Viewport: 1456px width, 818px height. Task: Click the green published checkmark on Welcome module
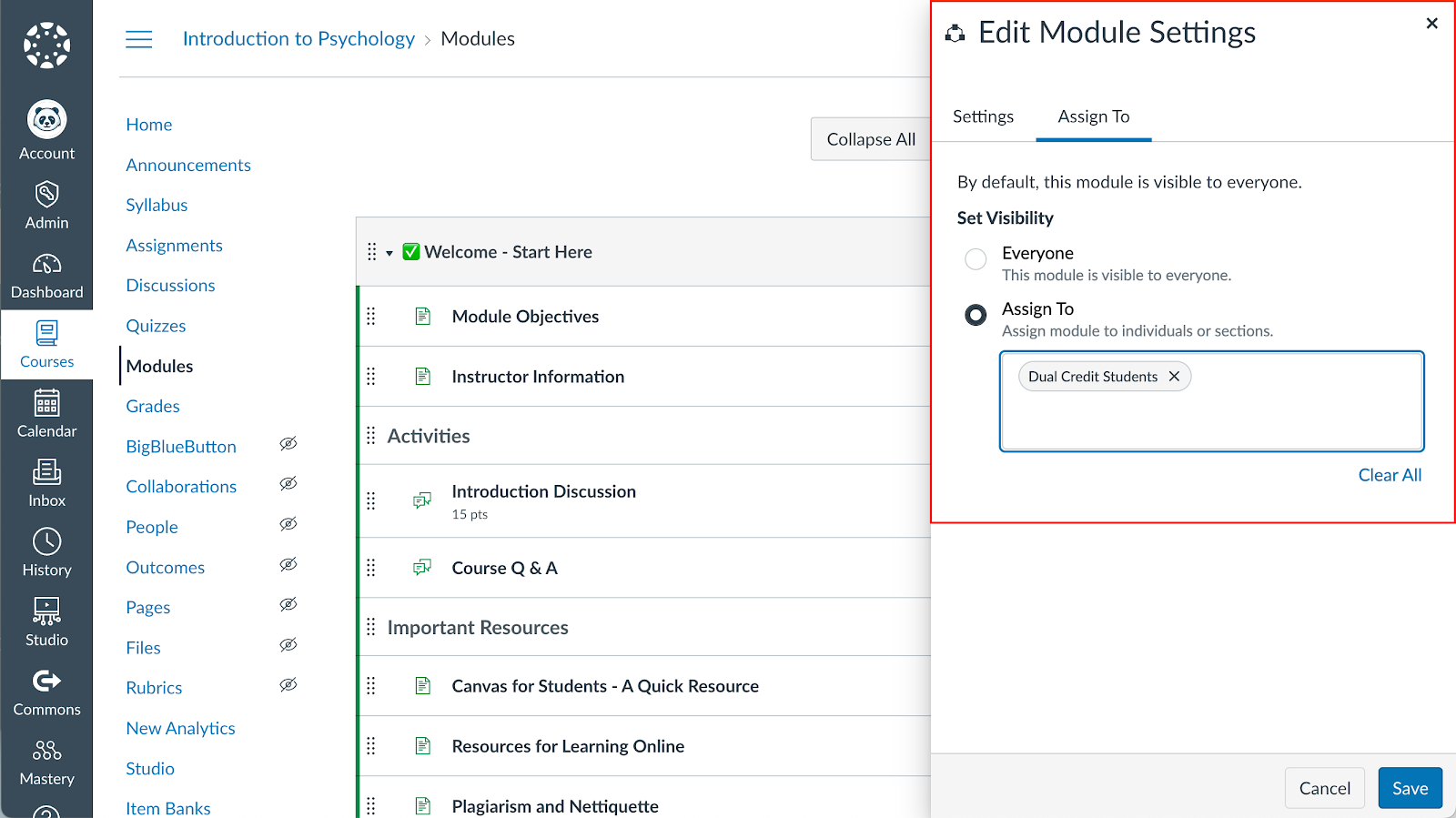pos(411,252)
